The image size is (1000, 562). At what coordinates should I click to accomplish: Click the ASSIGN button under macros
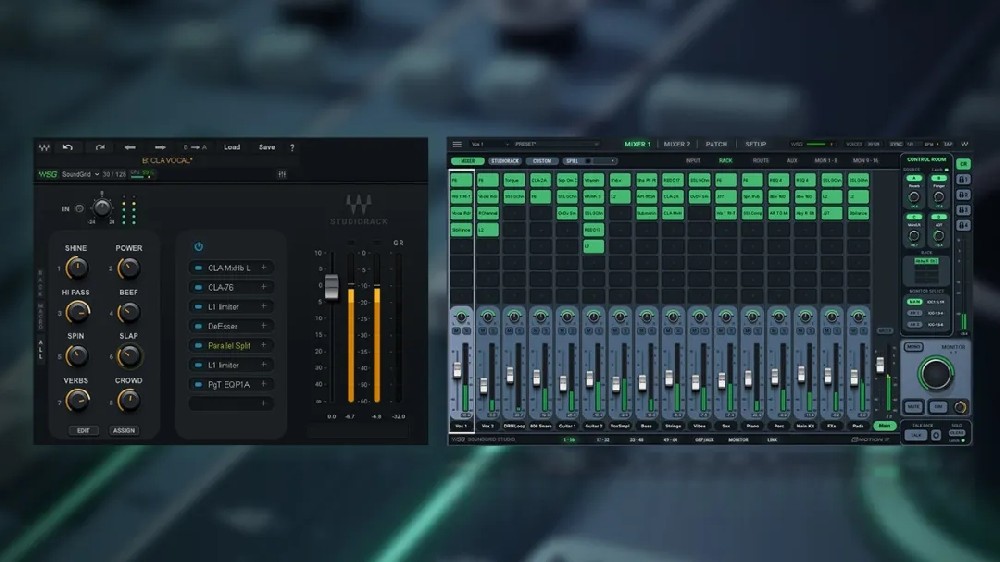[124, 431]
